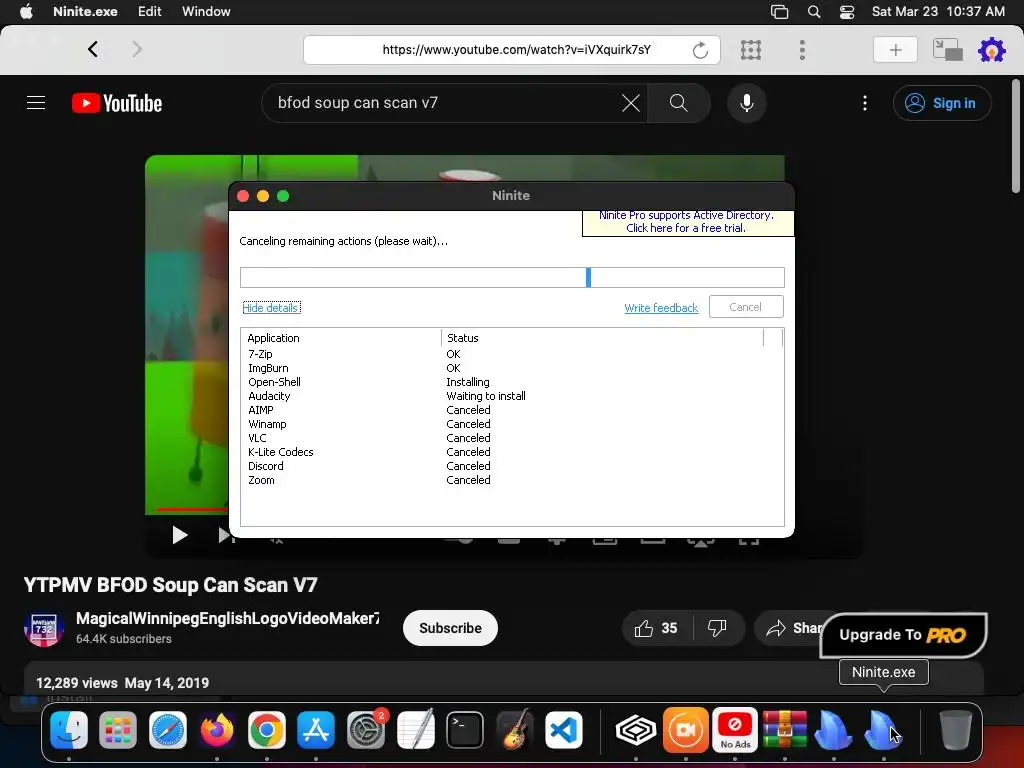Subscribe to MagicalWinnipegEnglishLogoVideoMaker7 channel
Image resolution: width=1024 pixels, height=768 pixels.
pos(450,628)
